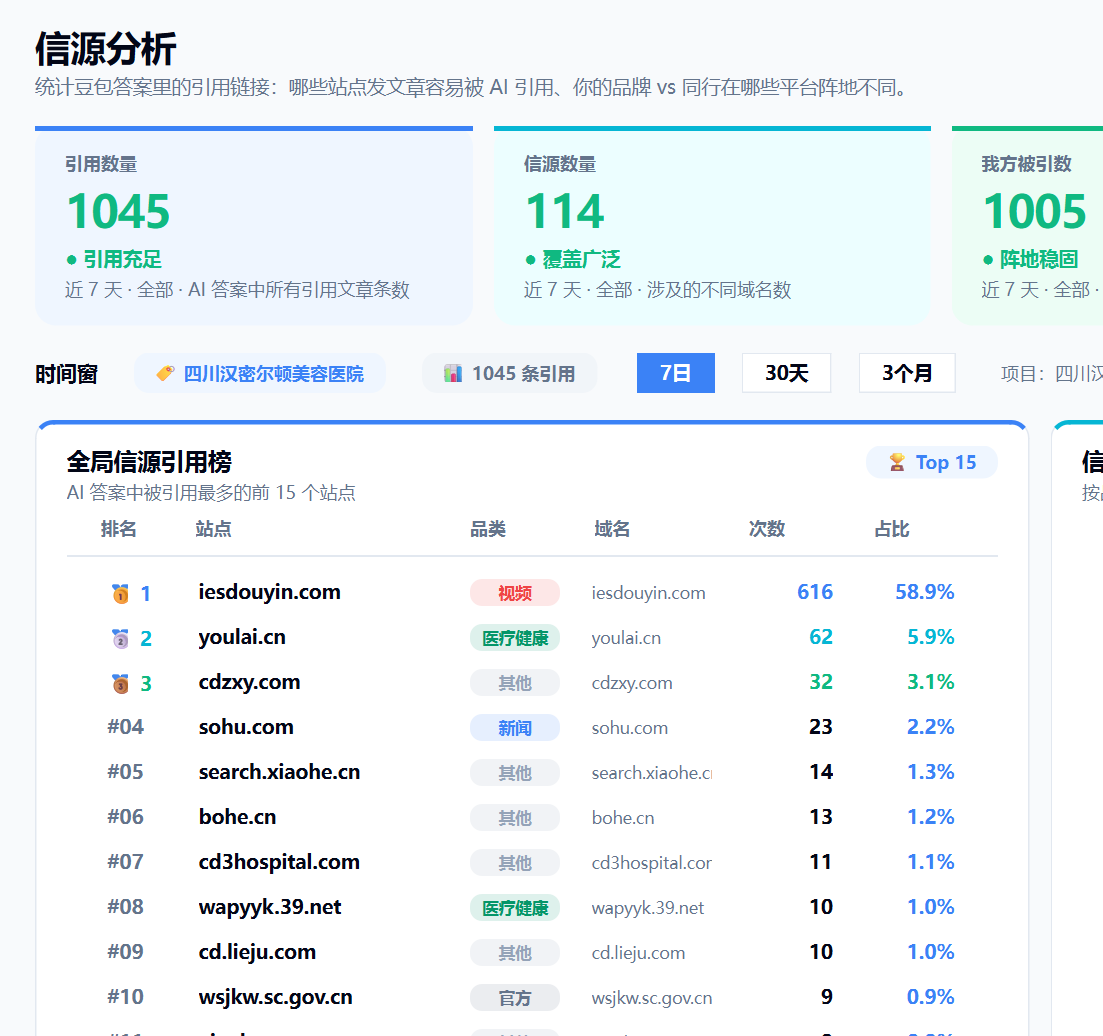Click the 全局信源引用榜 panel heading
Viewport: 1103px width, 1036px height.
click(149, 462)
